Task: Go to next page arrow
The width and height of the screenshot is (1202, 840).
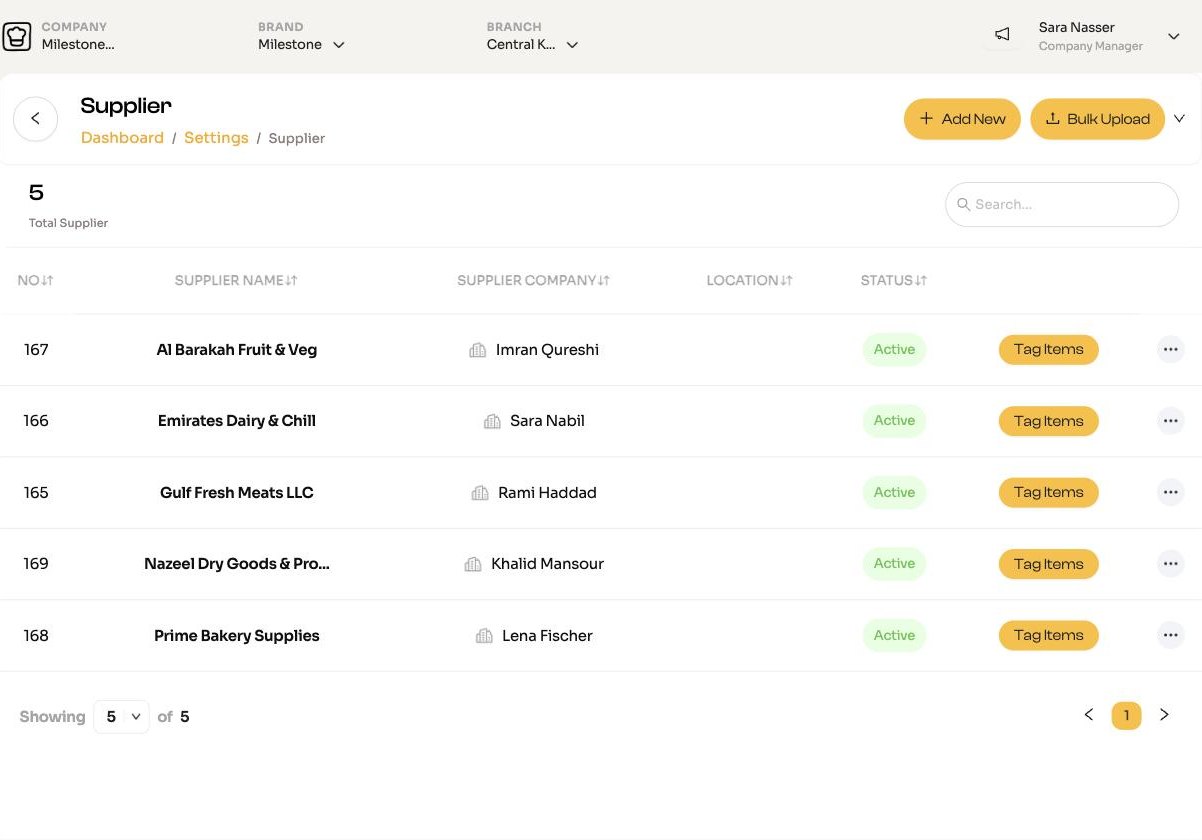Action: point(1164,715)
